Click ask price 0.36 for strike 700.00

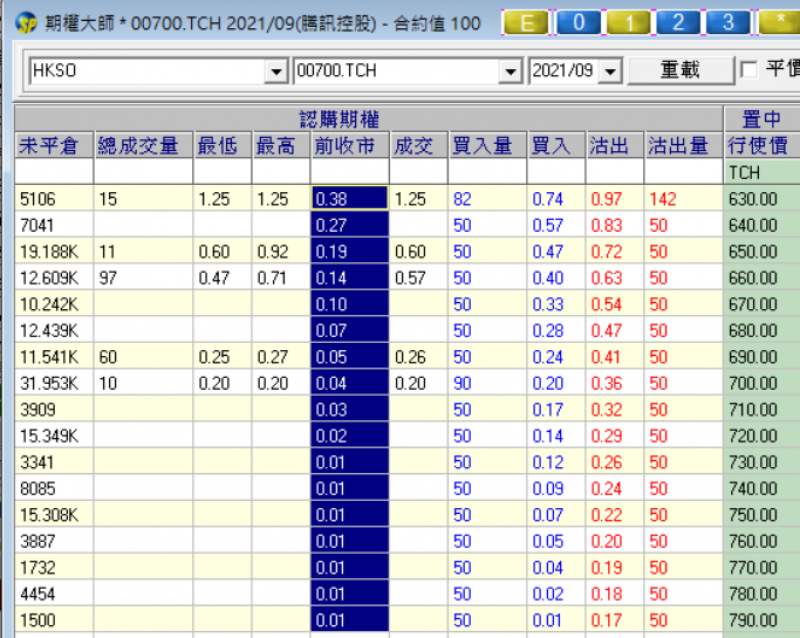click(x=606, y=381)
